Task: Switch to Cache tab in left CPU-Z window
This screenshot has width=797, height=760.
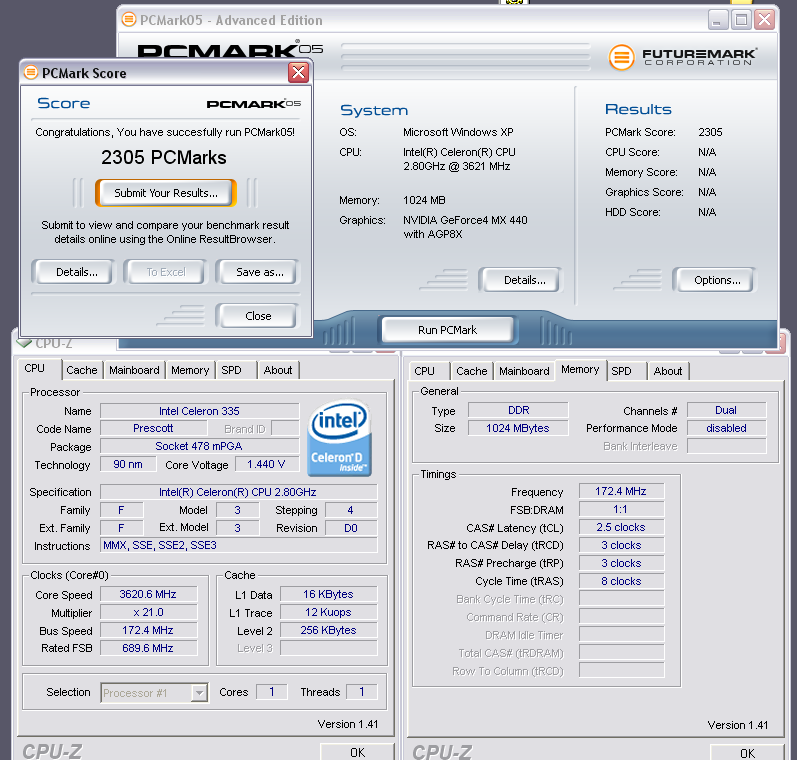Action: click(x=81, y=370)
